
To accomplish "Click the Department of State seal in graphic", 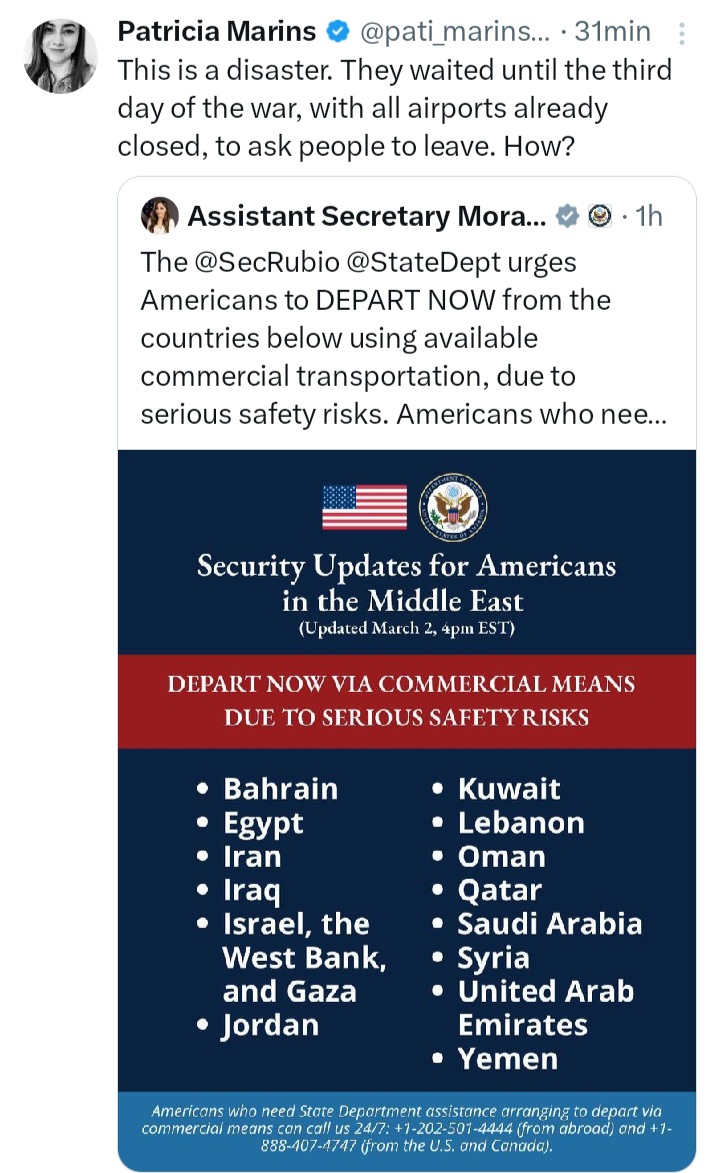I will pyautogui.click(x=453, y=507).
